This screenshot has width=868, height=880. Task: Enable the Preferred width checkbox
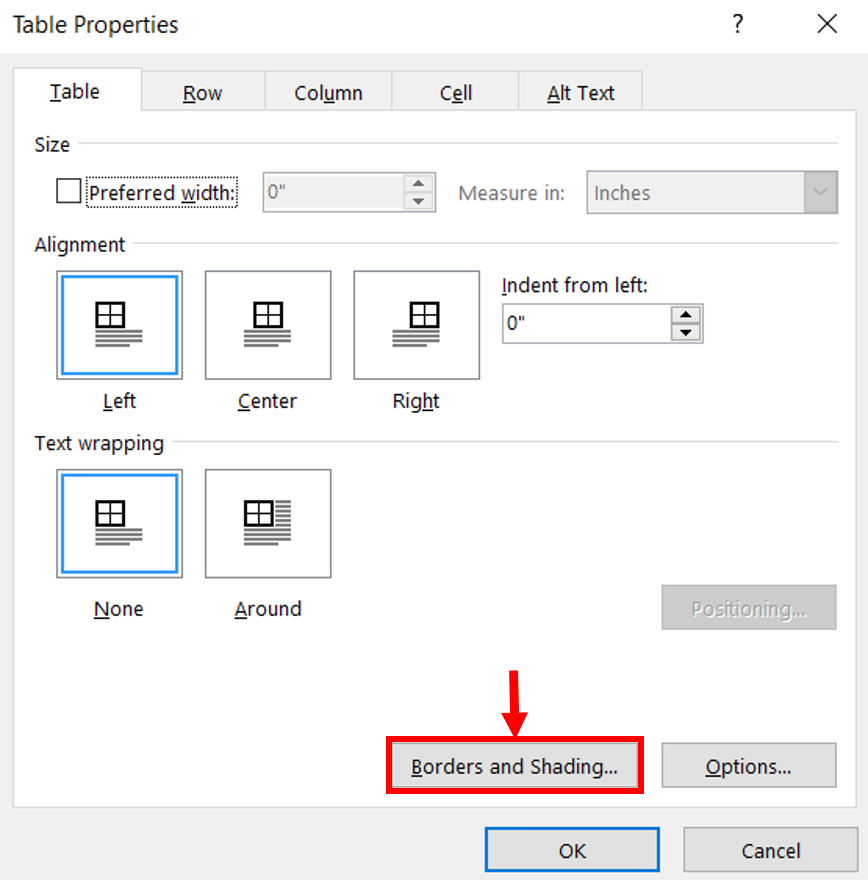pyautogui.click(x=68, y=191)
